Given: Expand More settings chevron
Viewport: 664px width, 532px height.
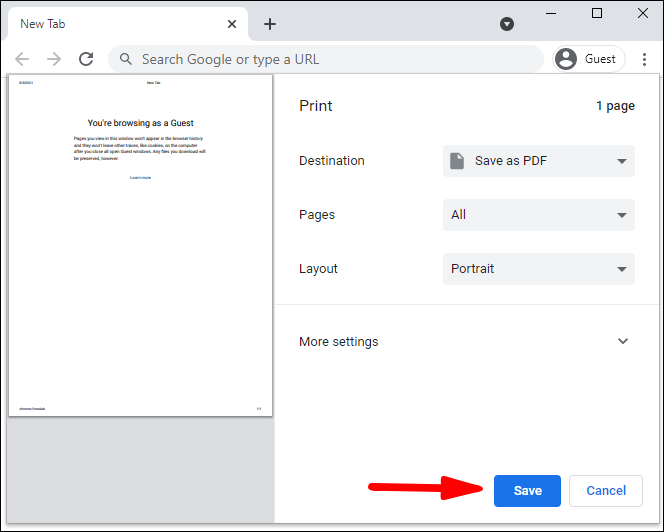Looking at the screenshot, I should [622, 341].
